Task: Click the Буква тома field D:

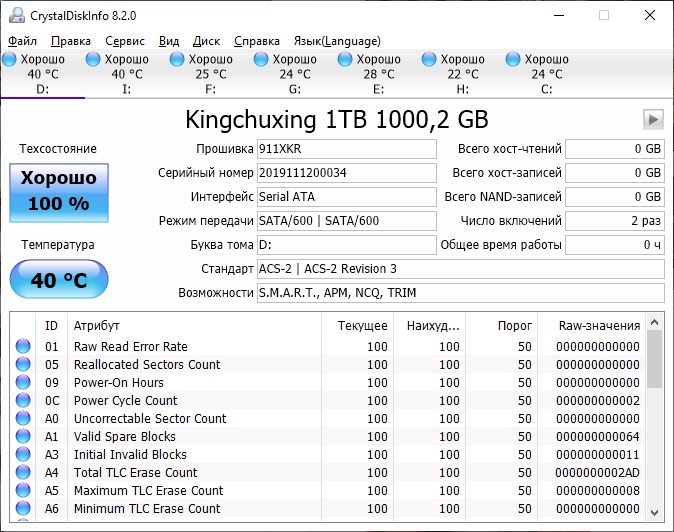Action: [347, 245]
